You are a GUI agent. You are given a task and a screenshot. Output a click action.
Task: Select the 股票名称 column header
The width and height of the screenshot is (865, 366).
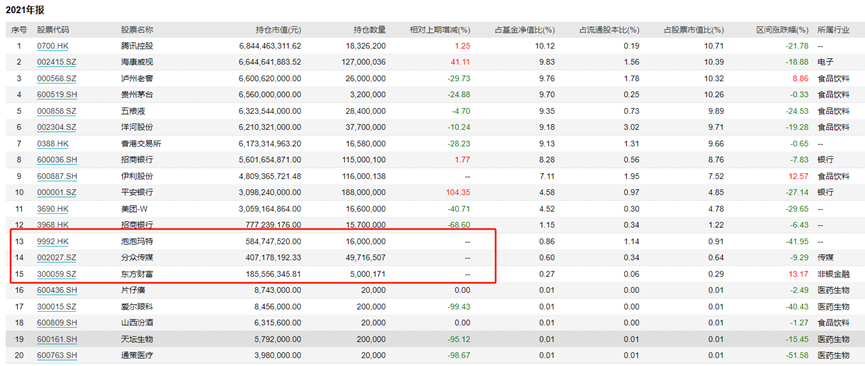coord(137,30)
